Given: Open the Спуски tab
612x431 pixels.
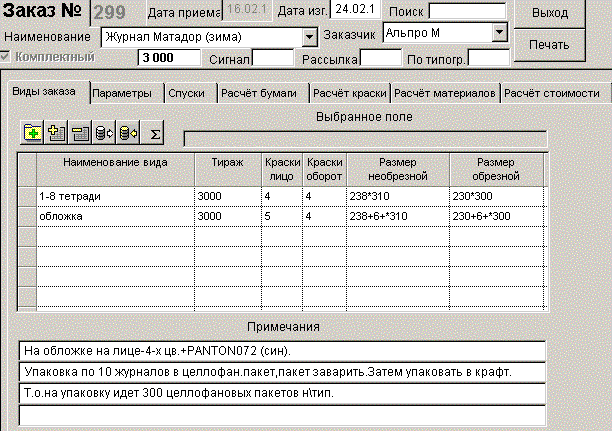Looking at the screenshot, I should pyautogui.click(x=187, y=93).
